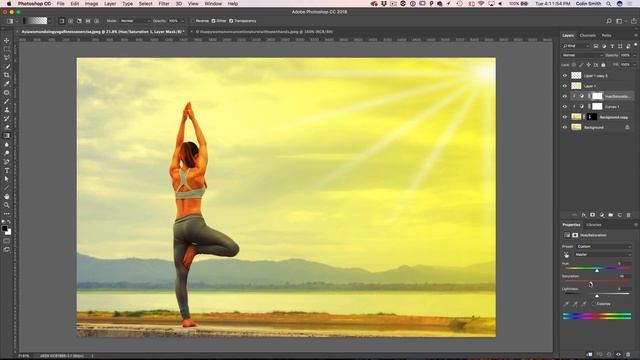Create a new layer icon
The image size is (640, 360).
620,215
